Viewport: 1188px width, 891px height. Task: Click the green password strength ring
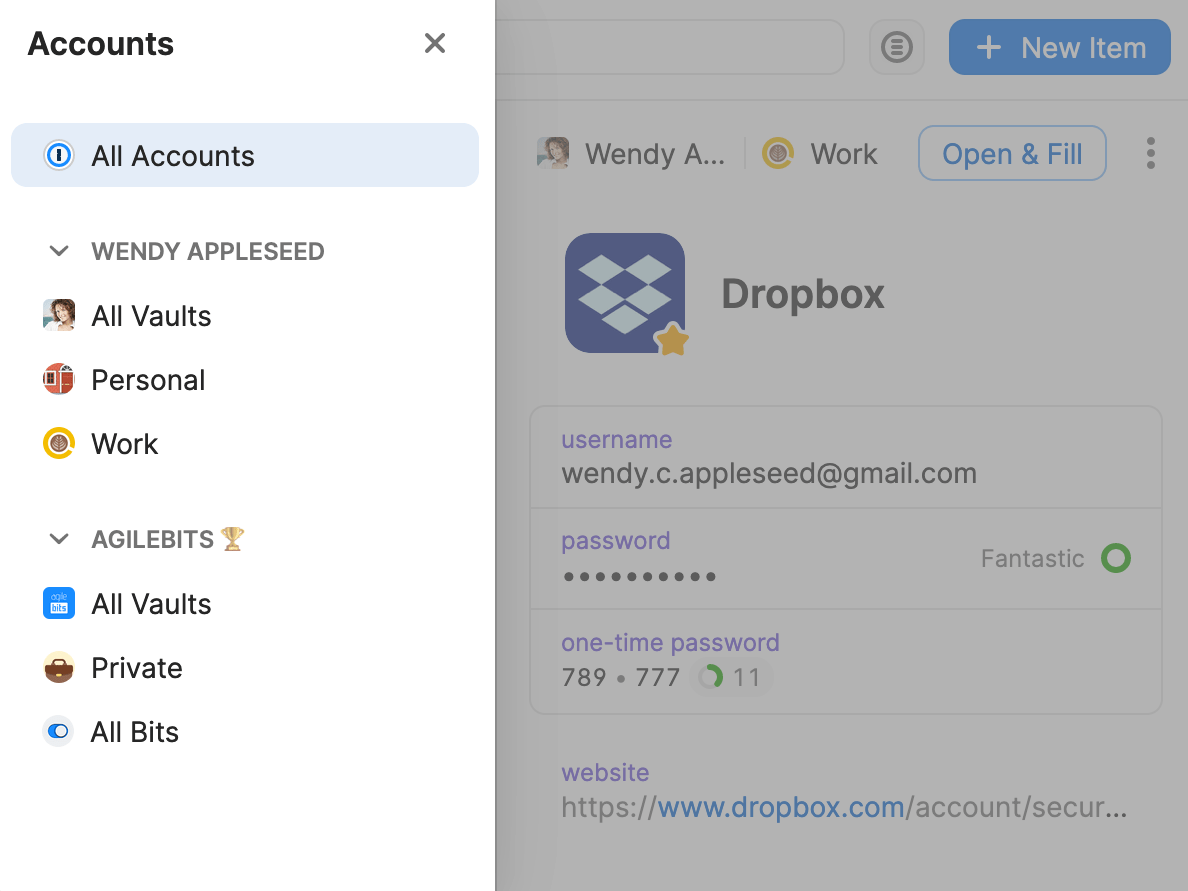pyautogui.click(x=1116, y=558)
